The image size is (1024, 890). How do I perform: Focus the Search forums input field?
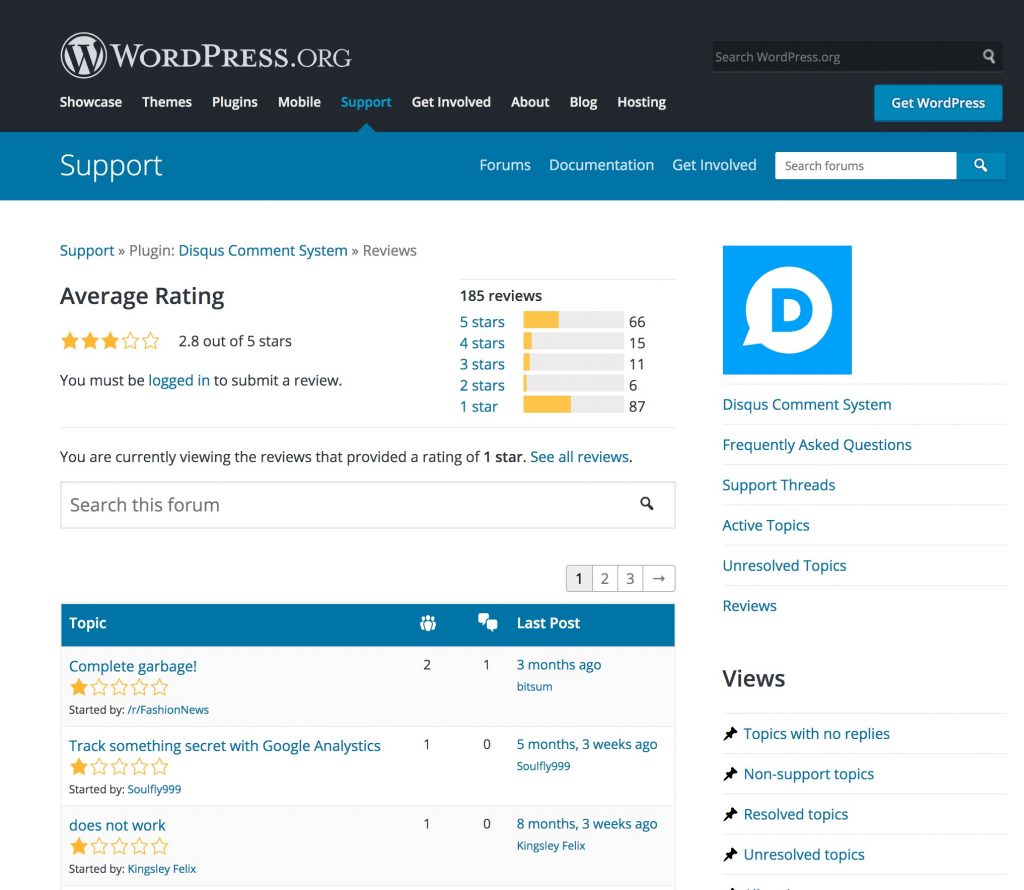866,166
